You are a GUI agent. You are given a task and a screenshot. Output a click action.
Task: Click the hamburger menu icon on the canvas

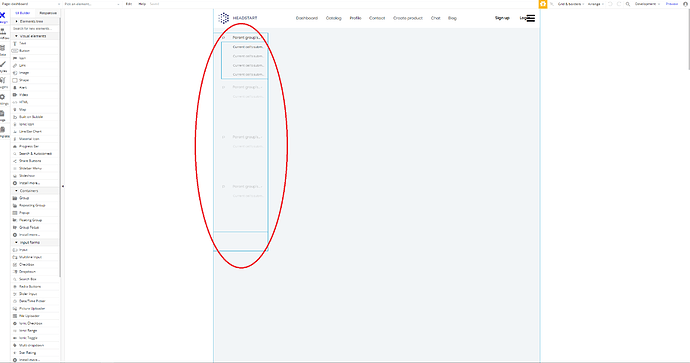coord(531,18)
